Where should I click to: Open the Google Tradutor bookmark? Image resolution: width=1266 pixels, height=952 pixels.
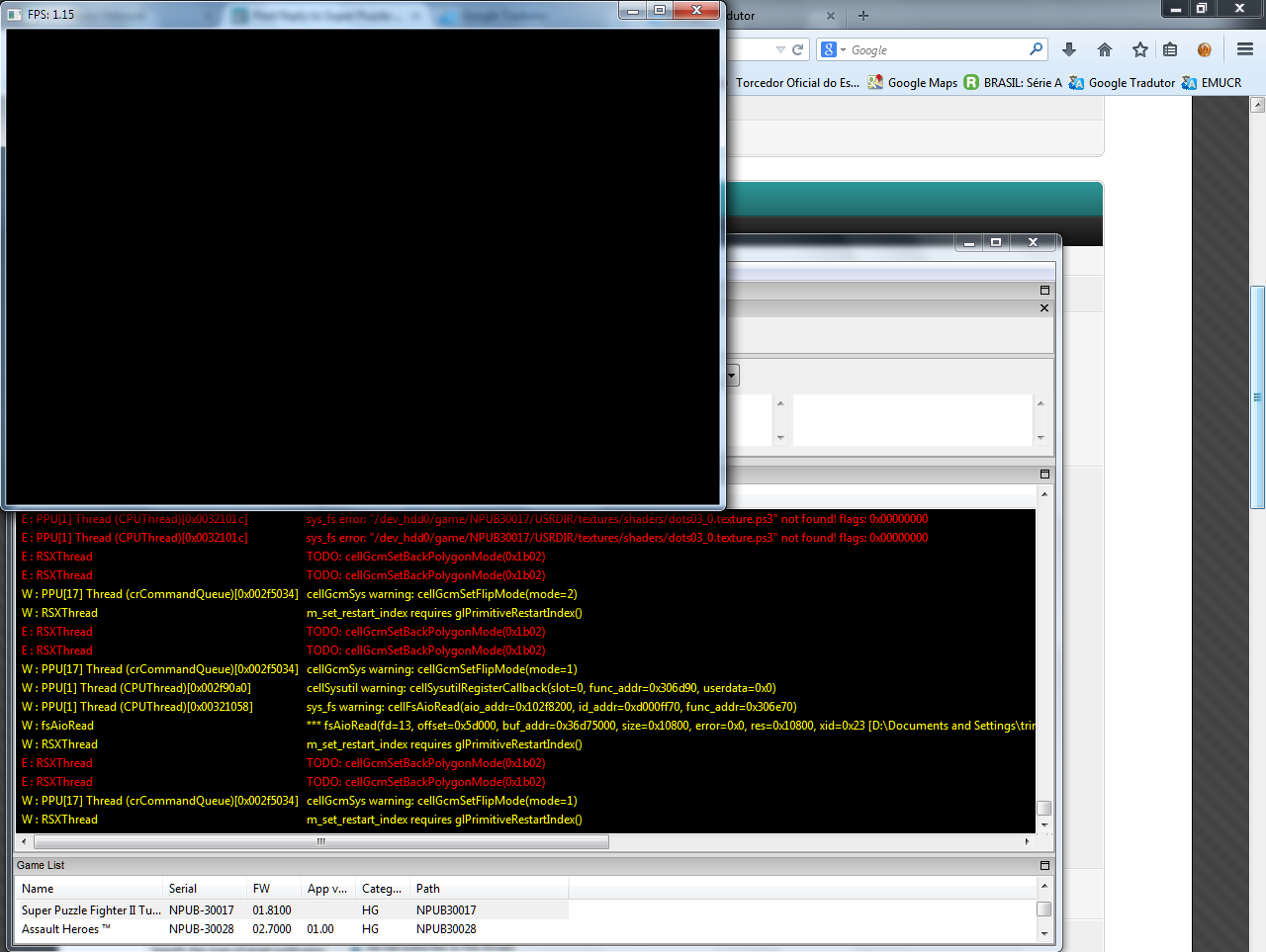(1130, 83)
